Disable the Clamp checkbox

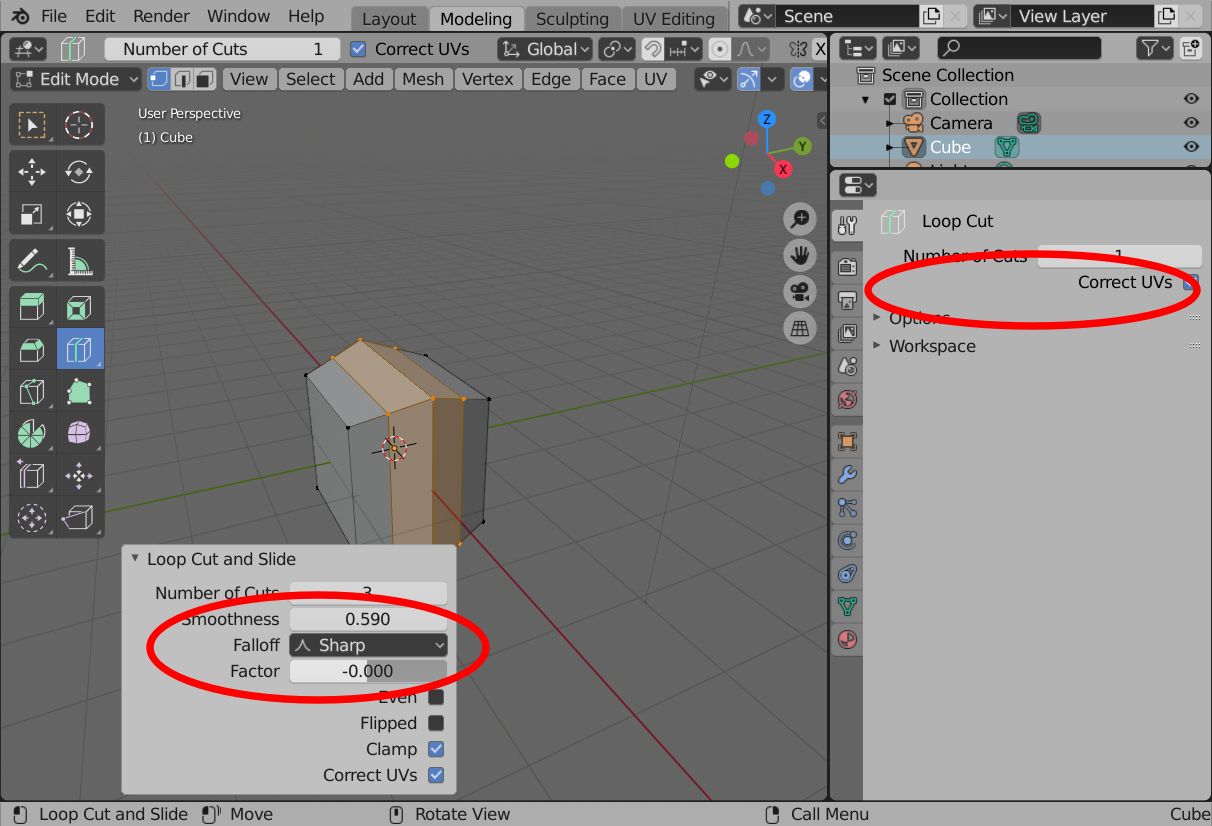click(436, 749)
